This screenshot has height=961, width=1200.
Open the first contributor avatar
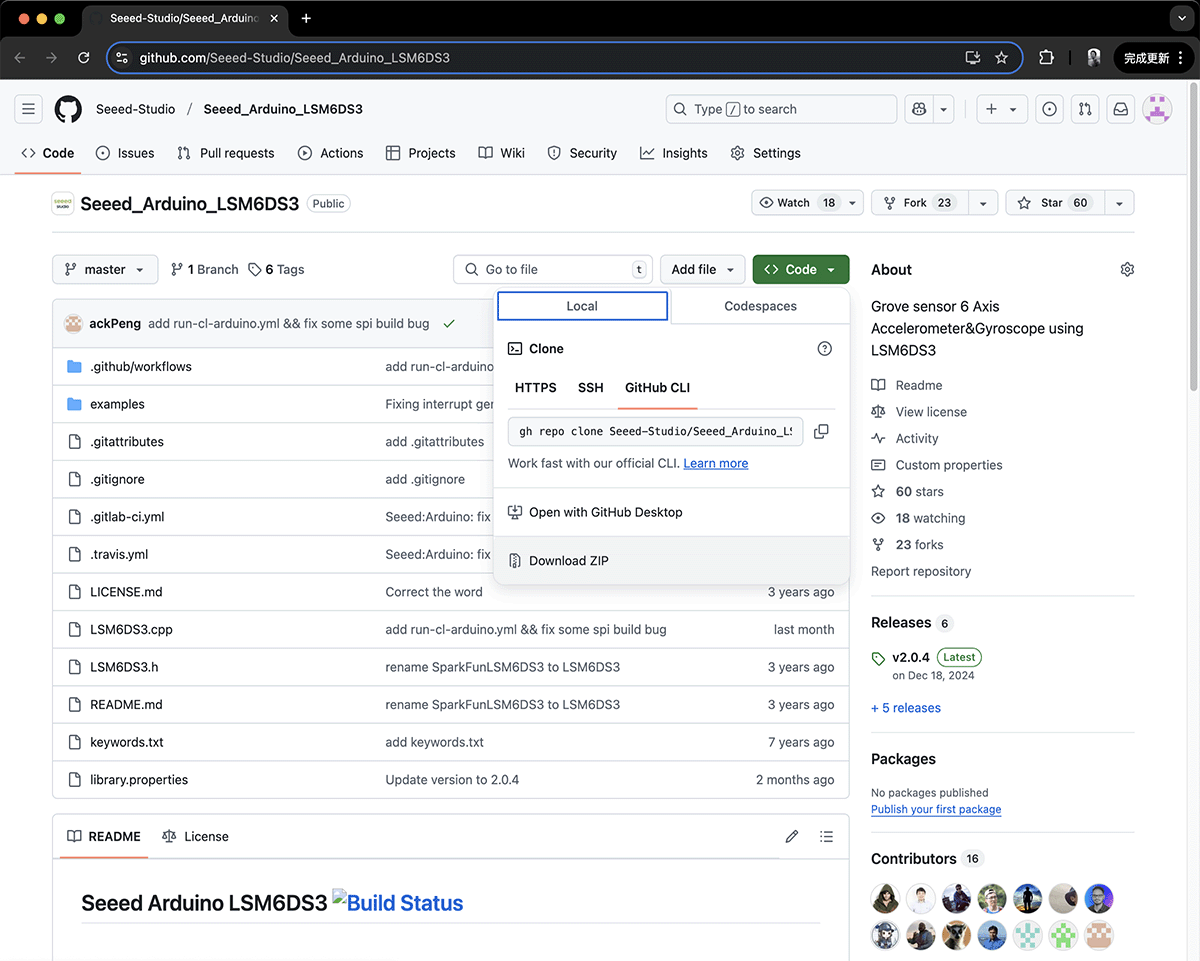coord(886,898)
